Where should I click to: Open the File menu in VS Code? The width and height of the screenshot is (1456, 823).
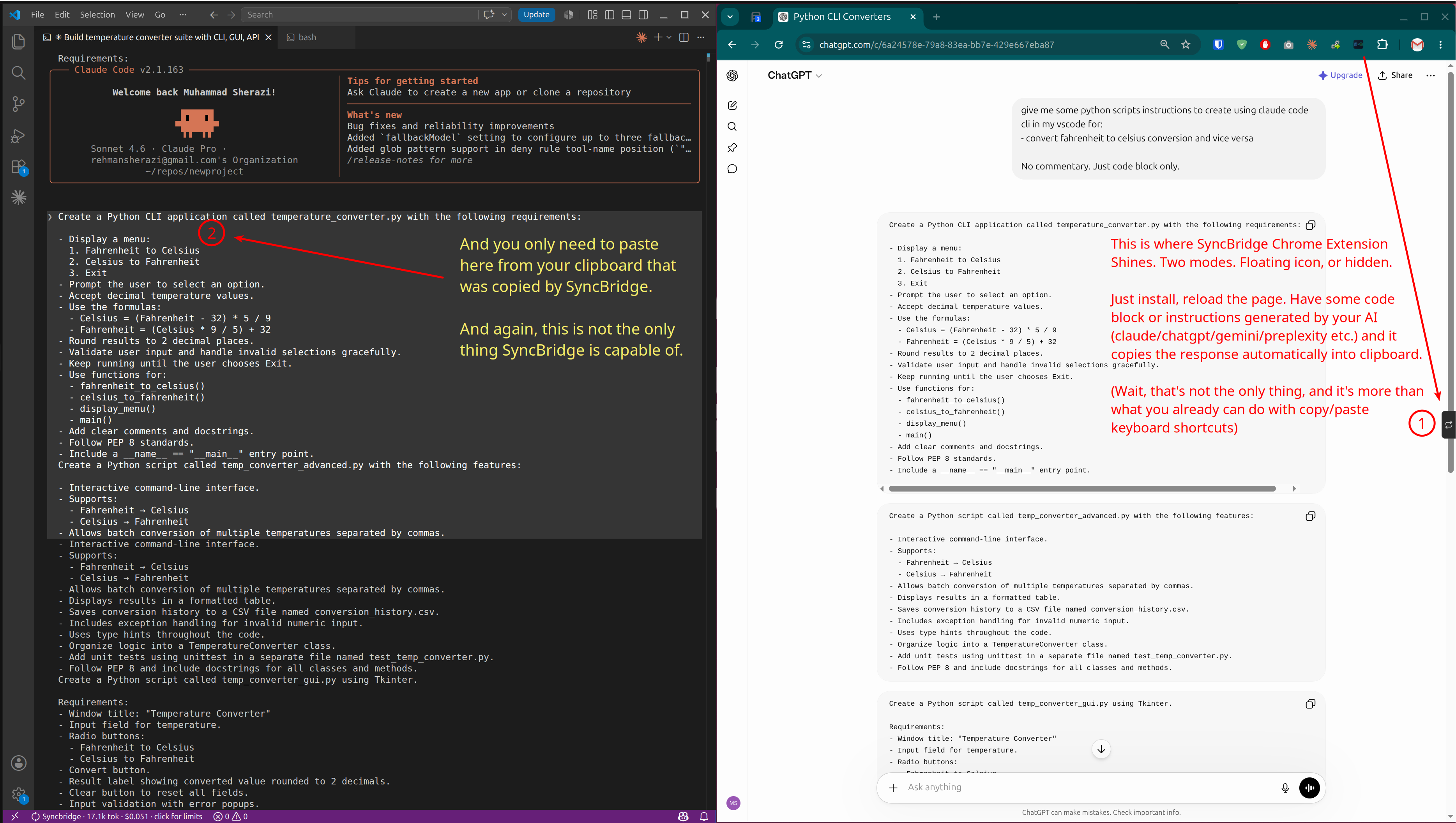pyautogui.click(x=37, y=15)
